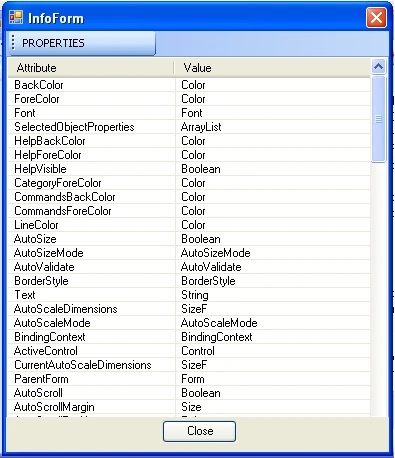Close the InfoForm window with X

click(376, 17)
